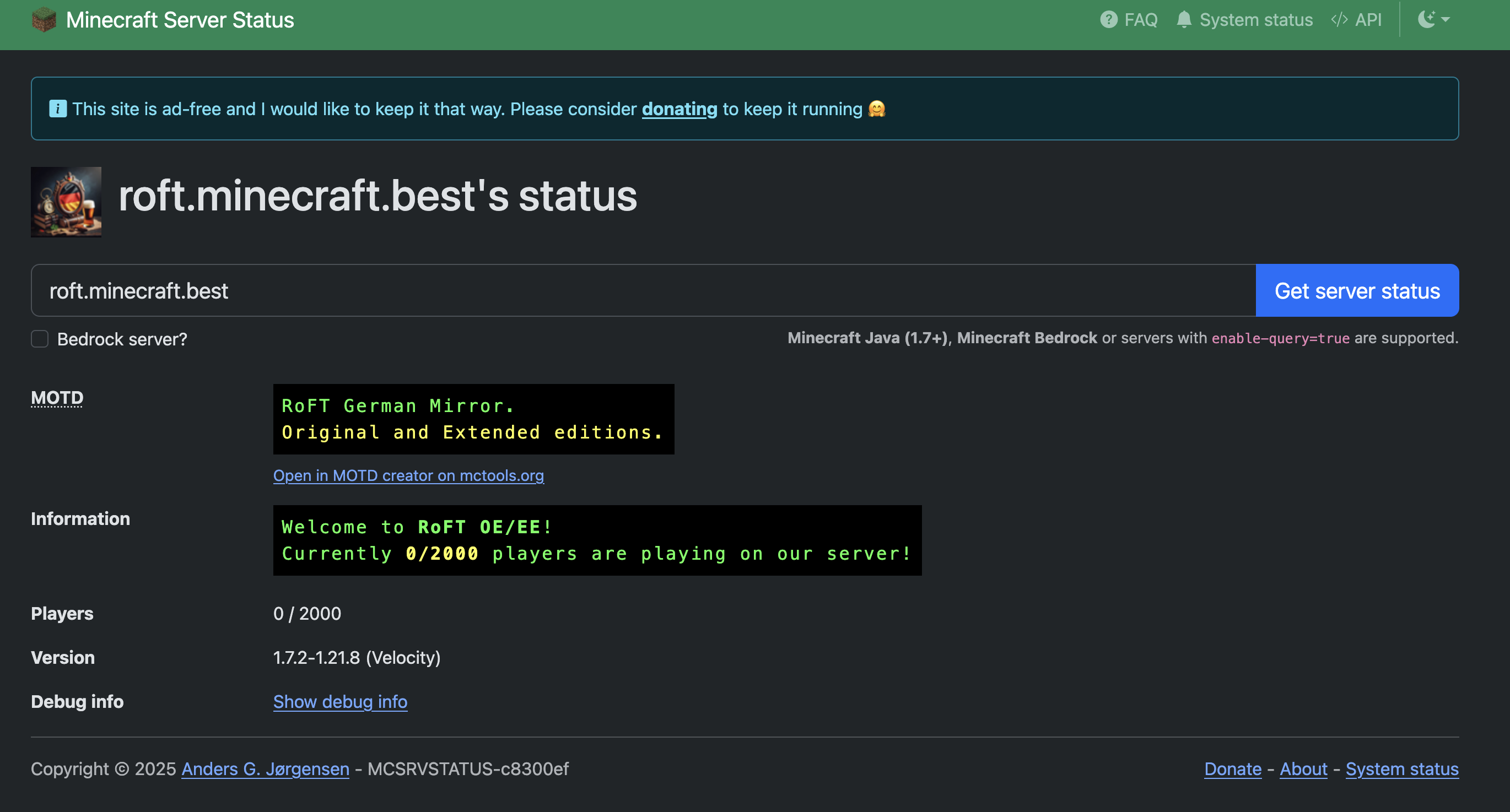Show debug info link

[340, 701]
